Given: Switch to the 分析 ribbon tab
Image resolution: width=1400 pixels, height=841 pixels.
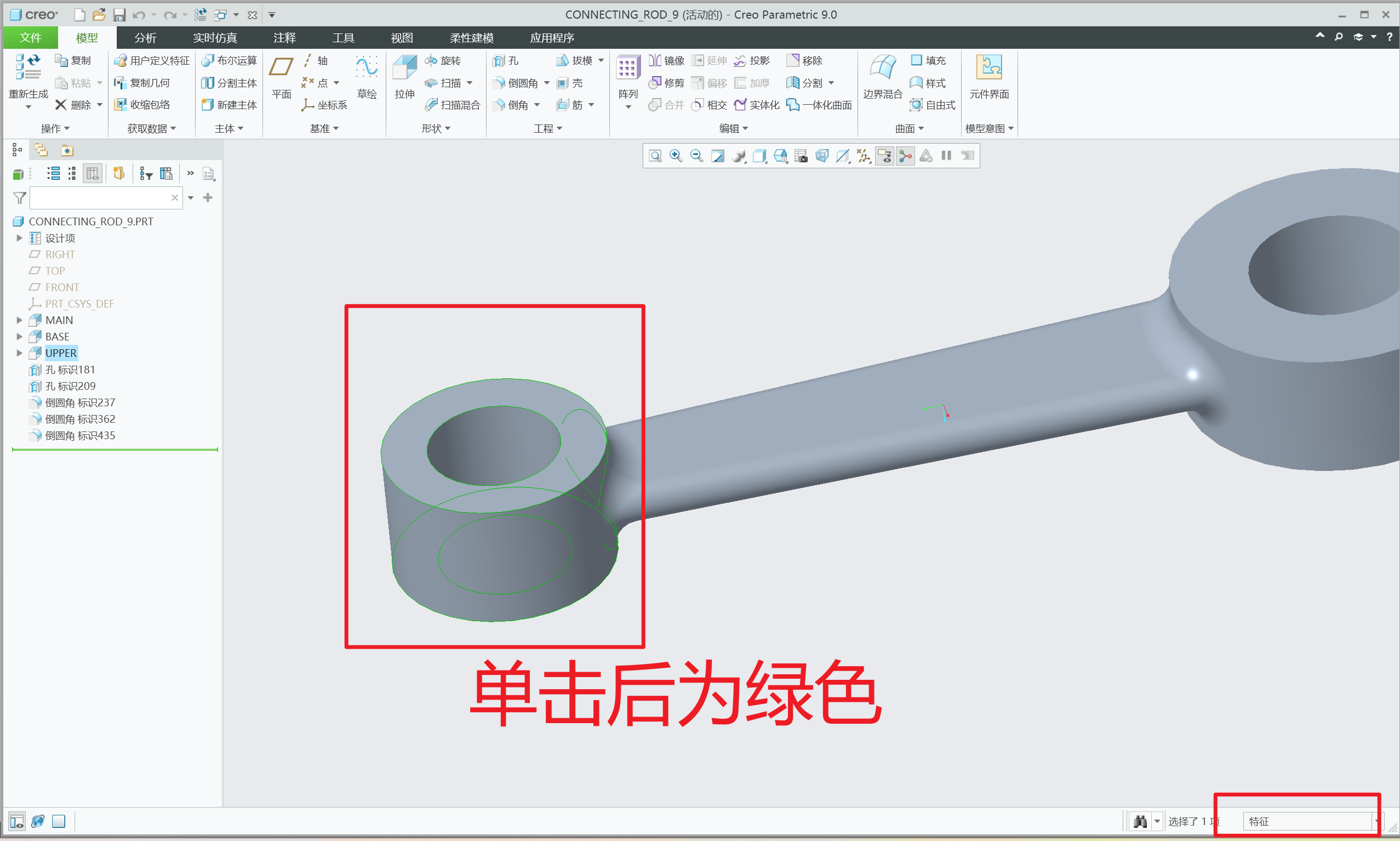Looking at the screenshot, I should coord(145,38).
